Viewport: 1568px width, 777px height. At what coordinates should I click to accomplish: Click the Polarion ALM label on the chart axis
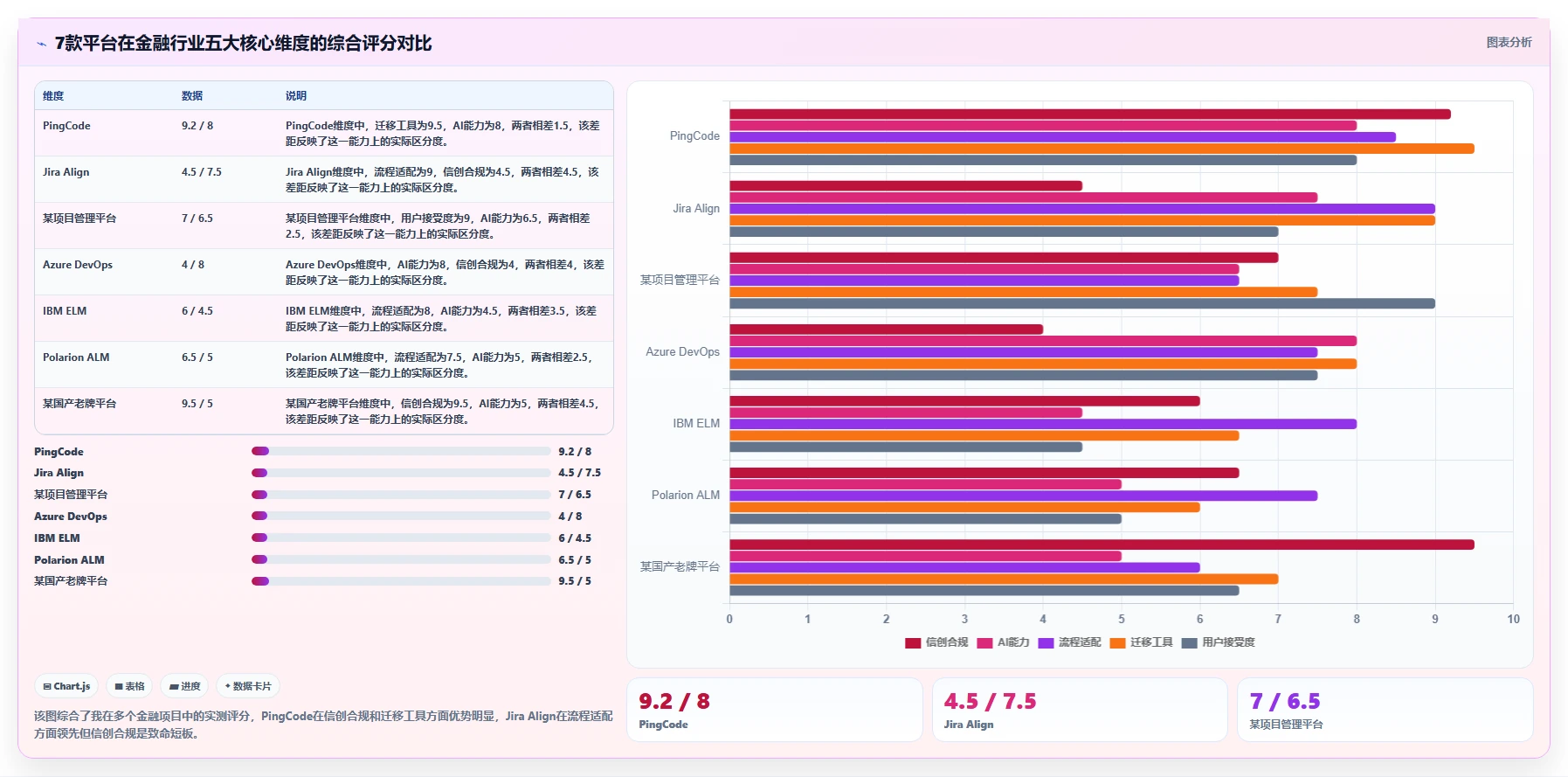pyautogui.click(x=686, y=496)
